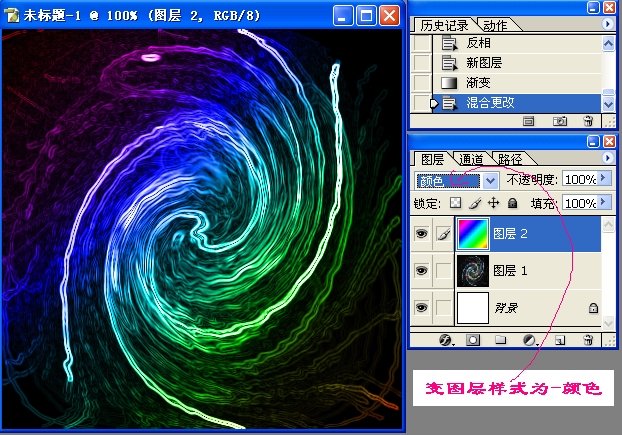Viewport: 622px width, 435px height.
Task: Click the 不透明度 100% value field
Action: coord(580,180)
